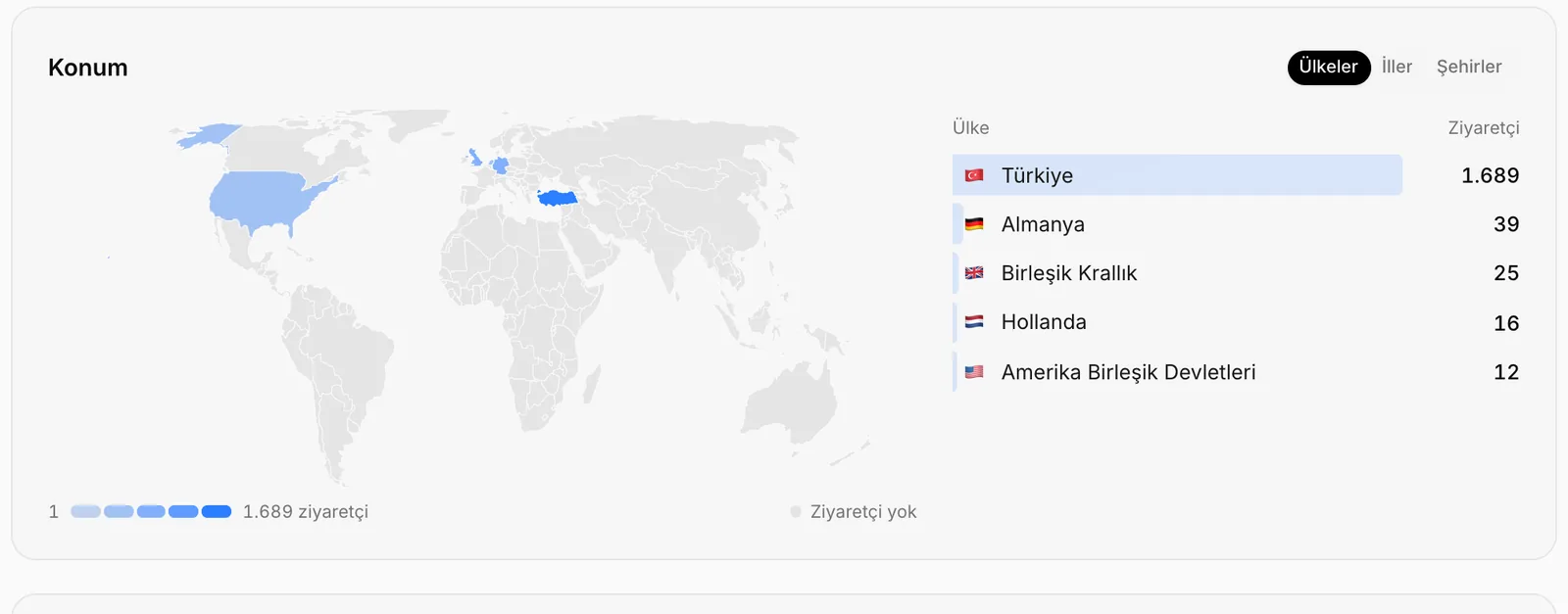Switch to the İller tab

[1396, 67]
